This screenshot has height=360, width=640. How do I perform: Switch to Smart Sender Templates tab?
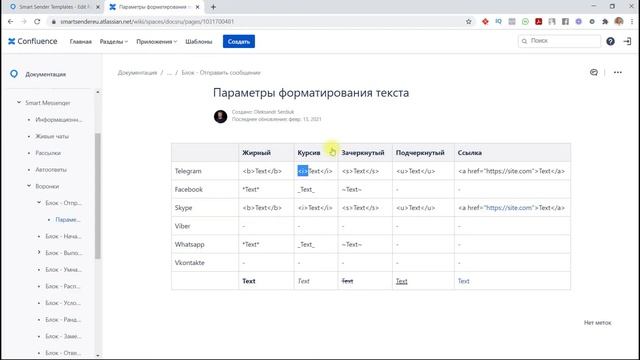[x=54, y=7]
